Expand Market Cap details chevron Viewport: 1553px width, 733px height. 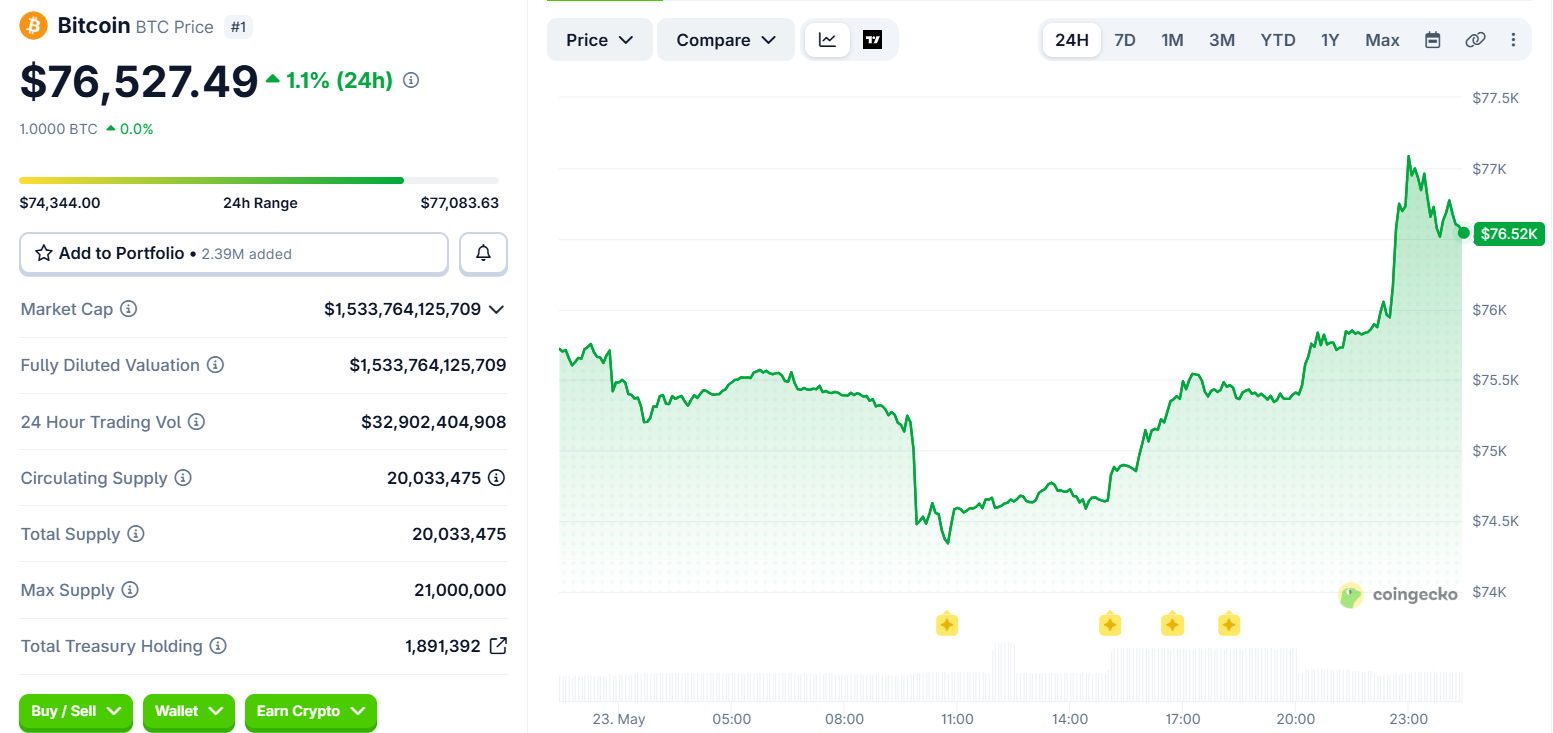click(496, 310)
